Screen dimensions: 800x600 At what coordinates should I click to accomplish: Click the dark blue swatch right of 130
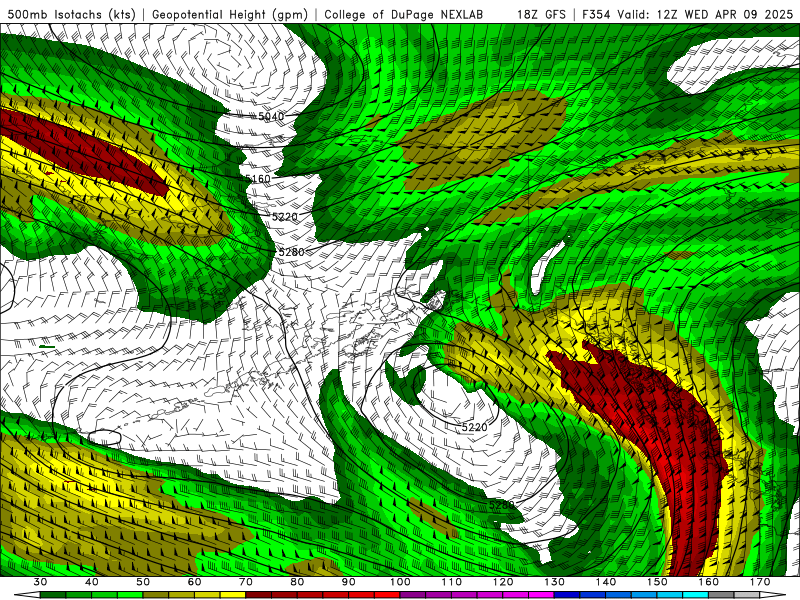point(567,595)
